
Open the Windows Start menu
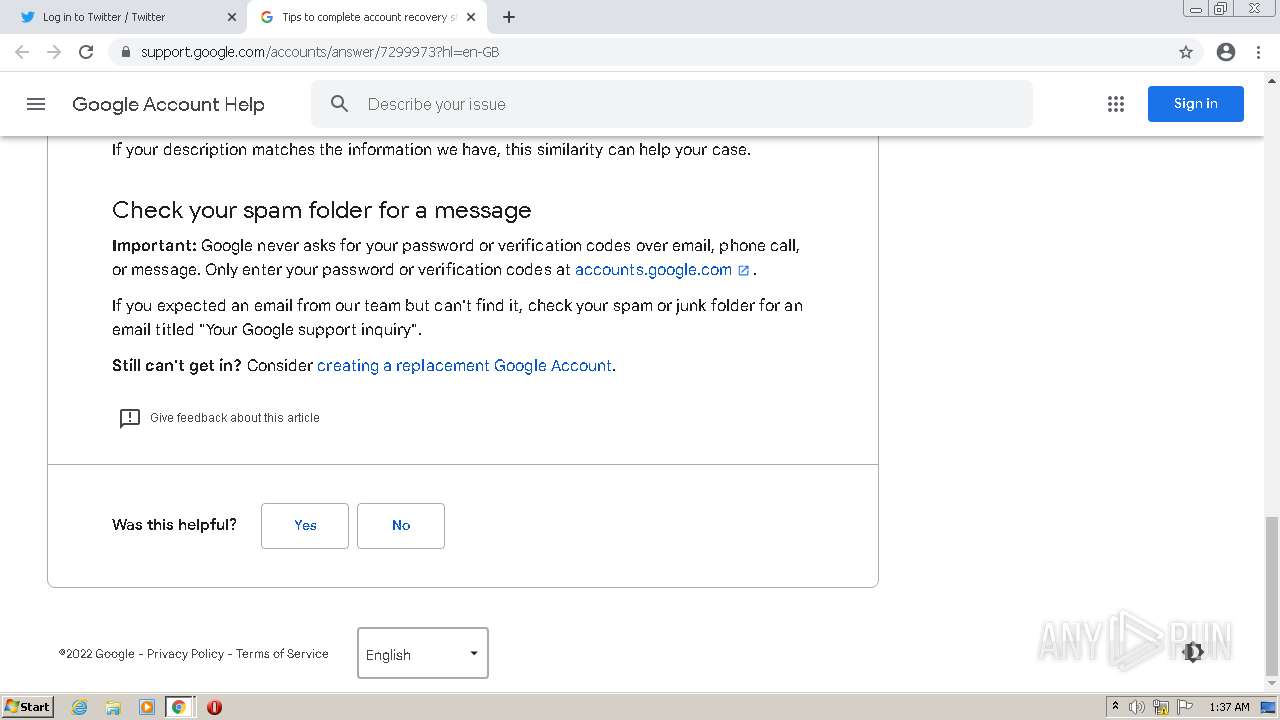point(27,707)
